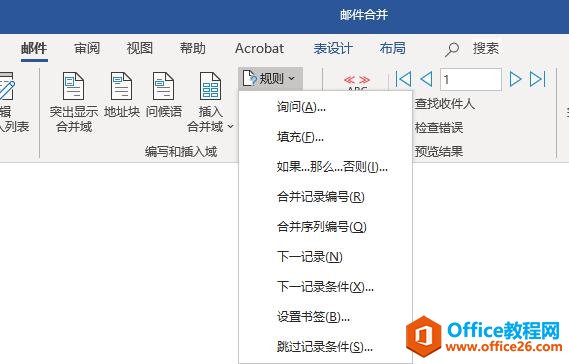Screen dimensions: 569x364
Task: Expand the 插入合并域 dropdown arrow
Action: pos(230,127)
